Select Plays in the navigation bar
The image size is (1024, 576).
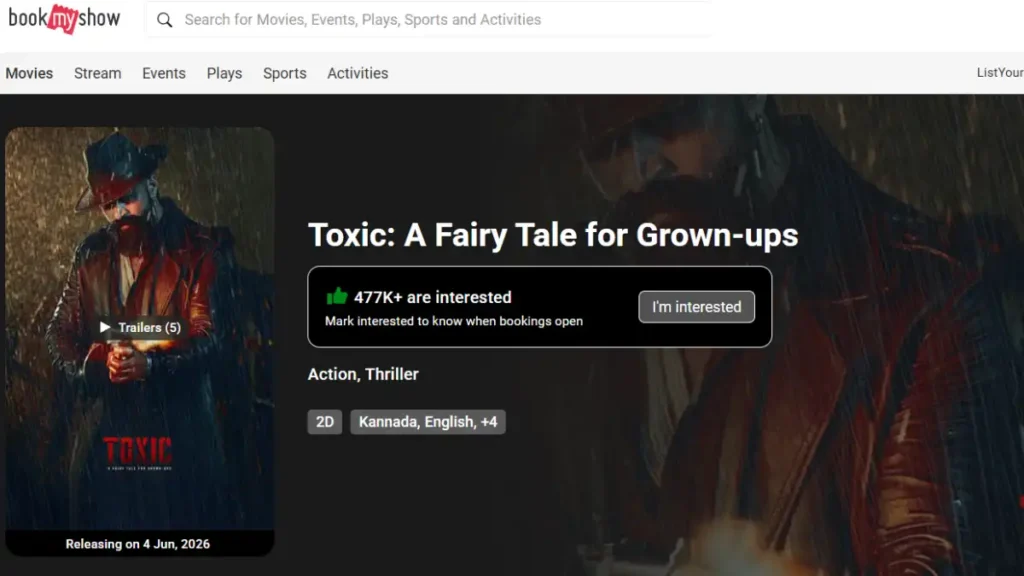224,73
